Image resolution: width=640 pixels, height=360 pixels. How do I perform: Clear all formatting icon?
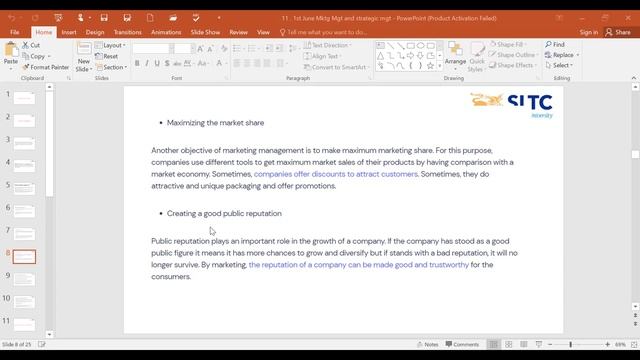point(224,49)
